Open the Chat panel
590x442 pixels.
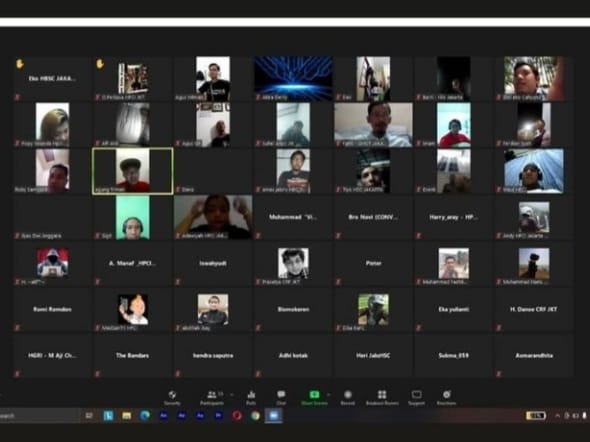[281, 397]
